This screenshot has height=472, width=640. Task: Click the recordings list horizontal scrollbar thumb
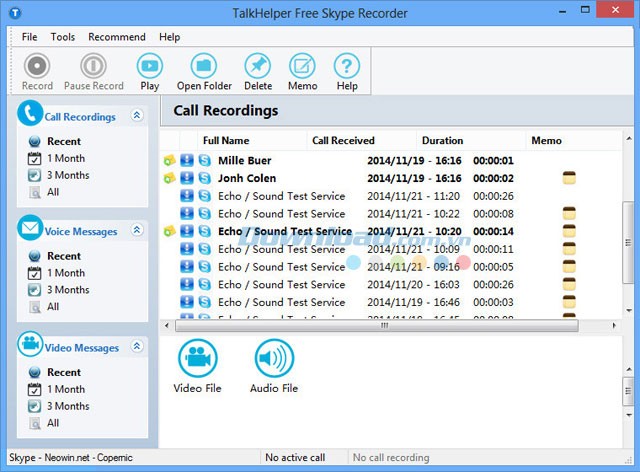[376, 325]
